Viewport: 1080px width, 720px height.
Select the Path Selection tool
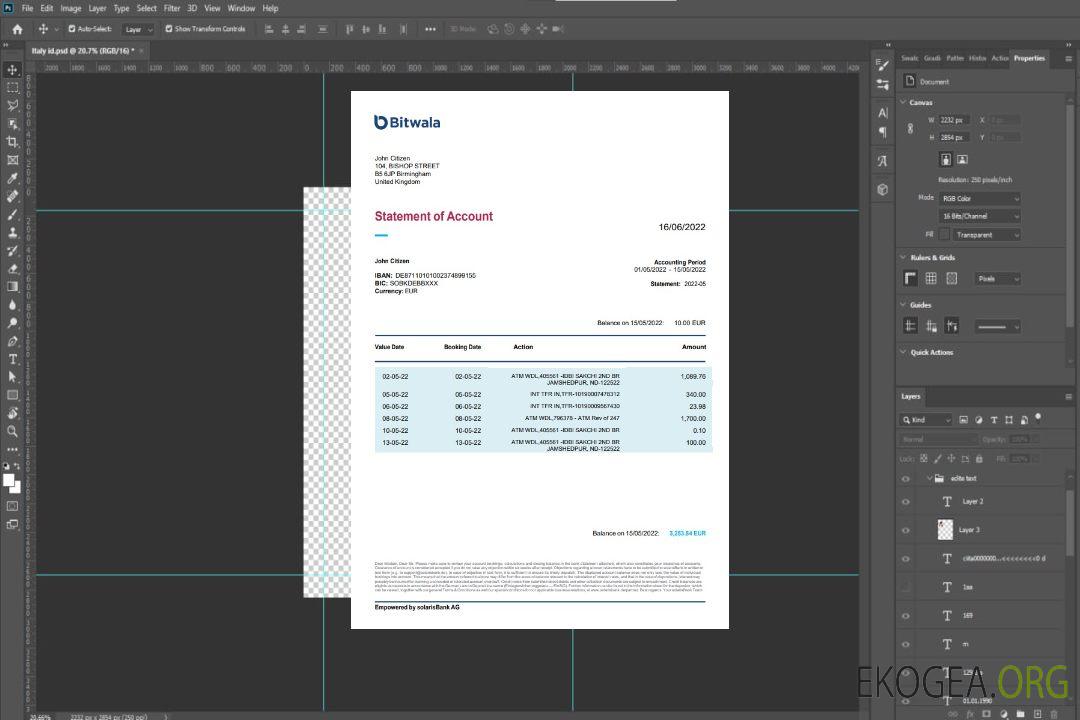12,377
